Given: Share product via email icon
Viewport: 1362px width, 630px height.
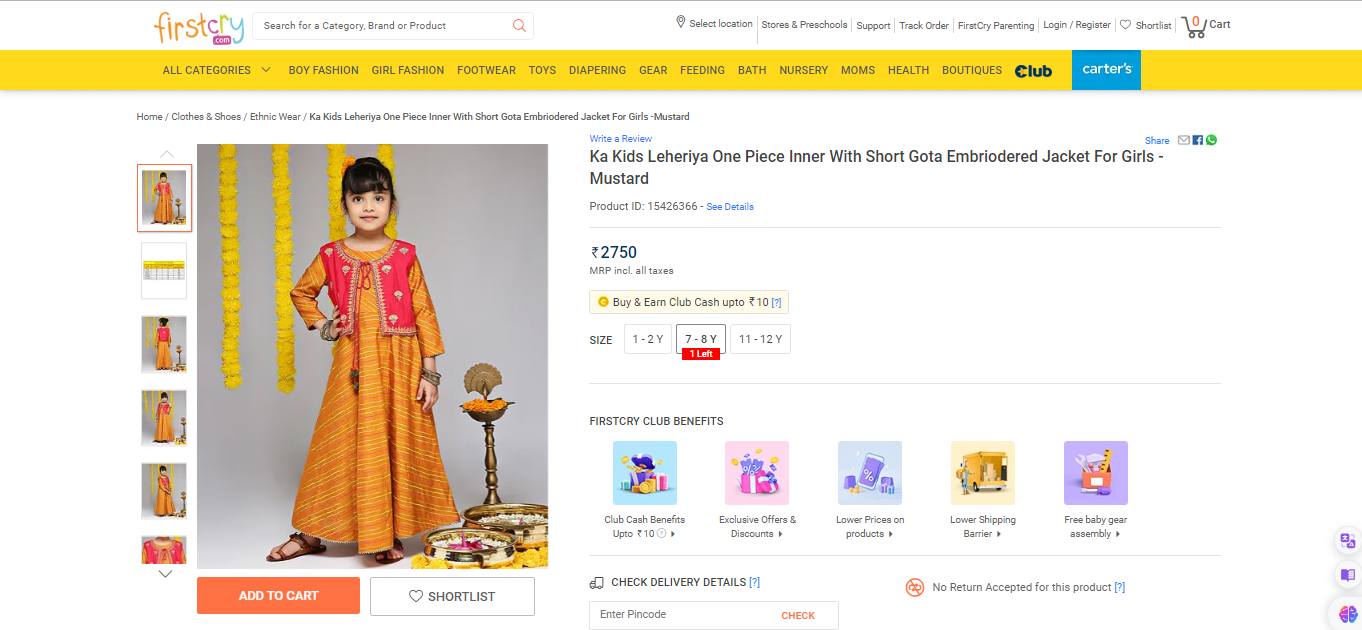Looking at the screenshot, I should pyautogui.click(x=1184, y=140).
